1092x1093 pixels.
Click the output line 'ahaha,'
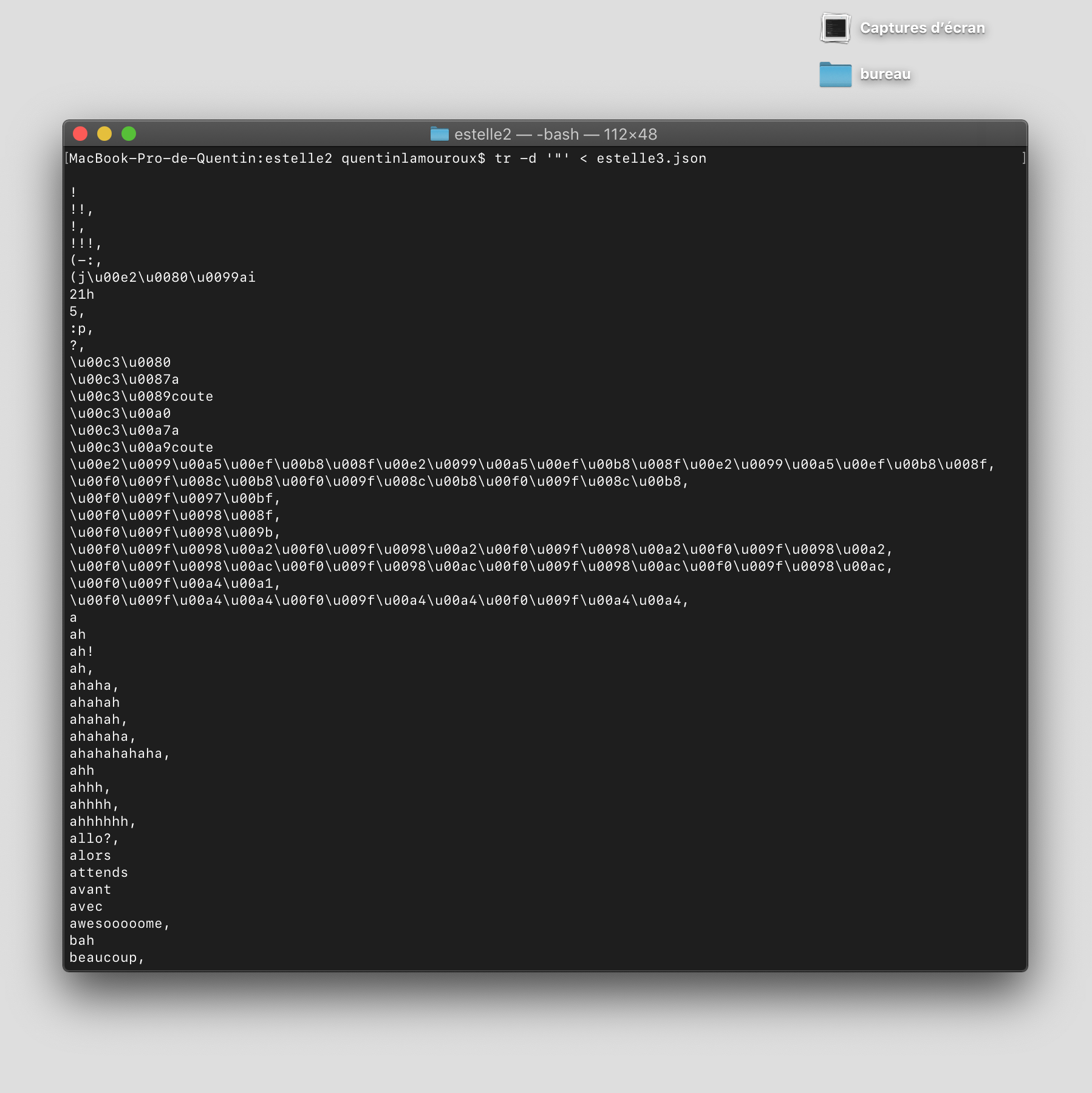(94, 686)
